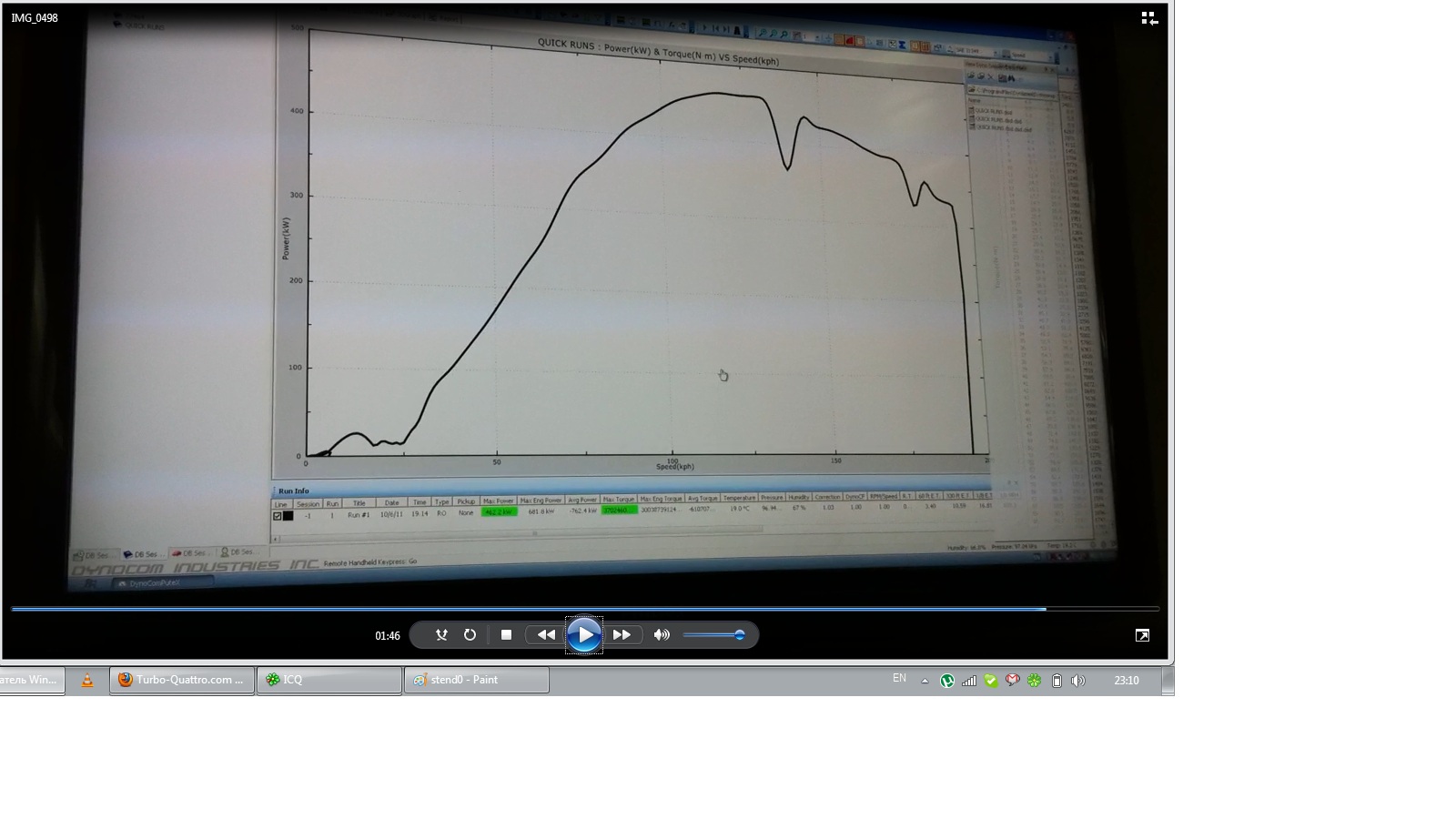Mute the player sound
Viewport: 1456px width, 819px height.
pyautogui.click(x=662, y=635)
